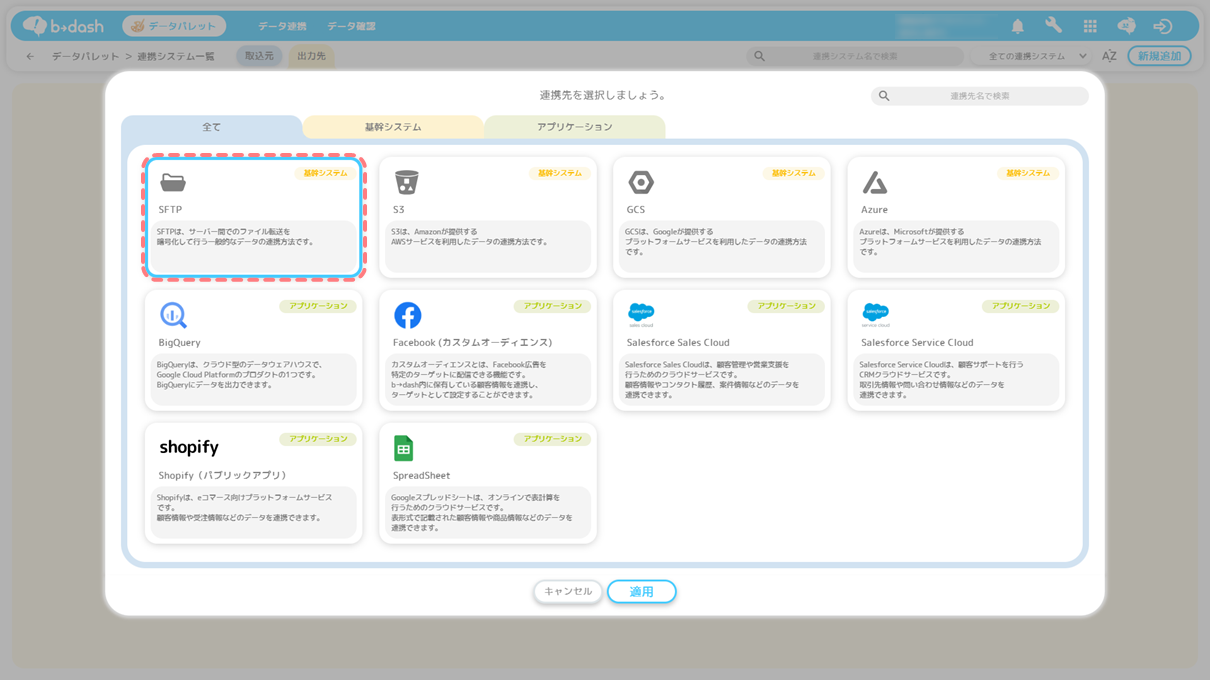Click the 連携システム一覧 breadcrumb
Viewport: 1210px width, 680px height.
(176, 56)
